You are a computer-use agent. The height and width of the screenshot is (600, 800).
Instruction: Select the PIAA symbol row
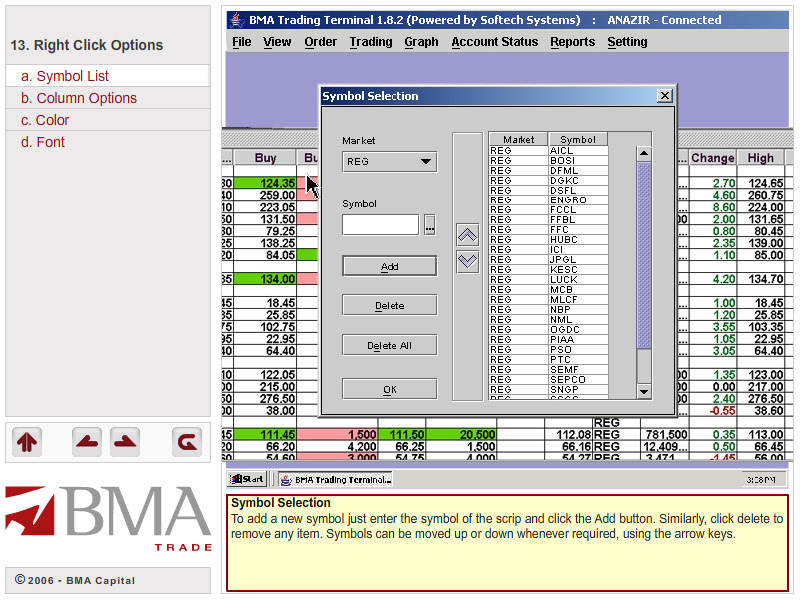click(548, 339)
